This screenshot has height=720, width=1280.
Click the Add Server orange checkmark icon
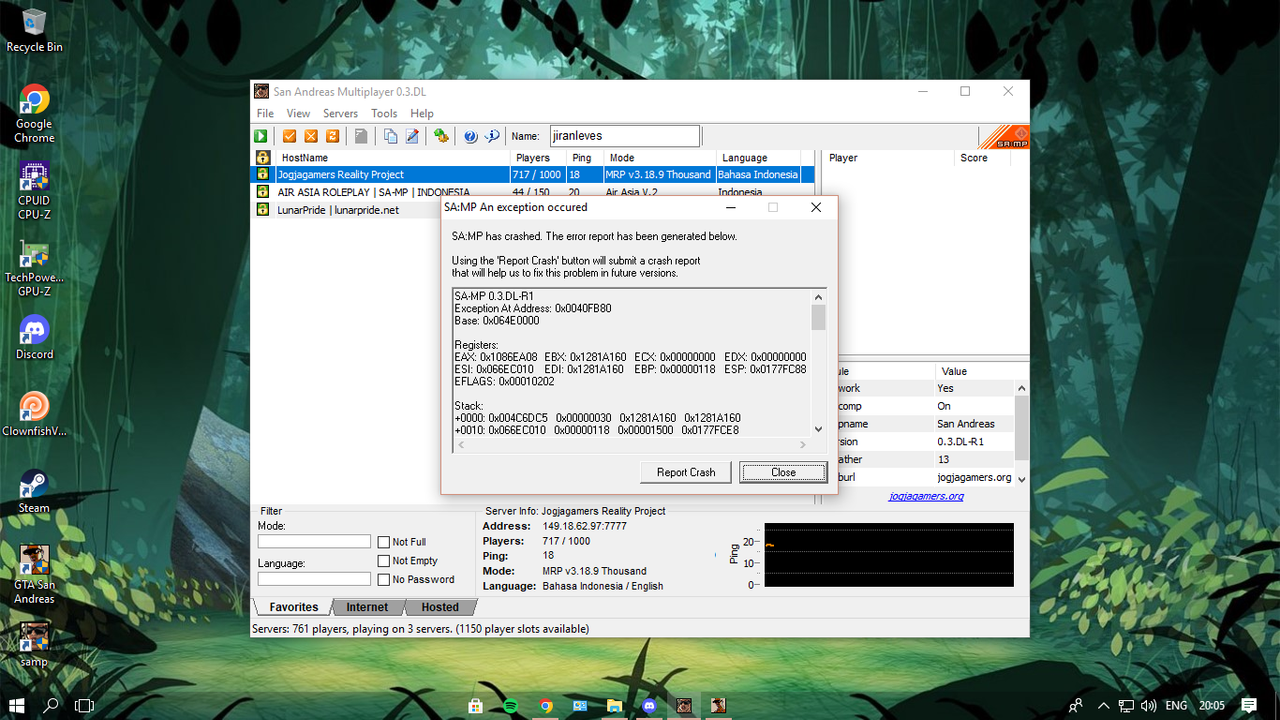289,136
